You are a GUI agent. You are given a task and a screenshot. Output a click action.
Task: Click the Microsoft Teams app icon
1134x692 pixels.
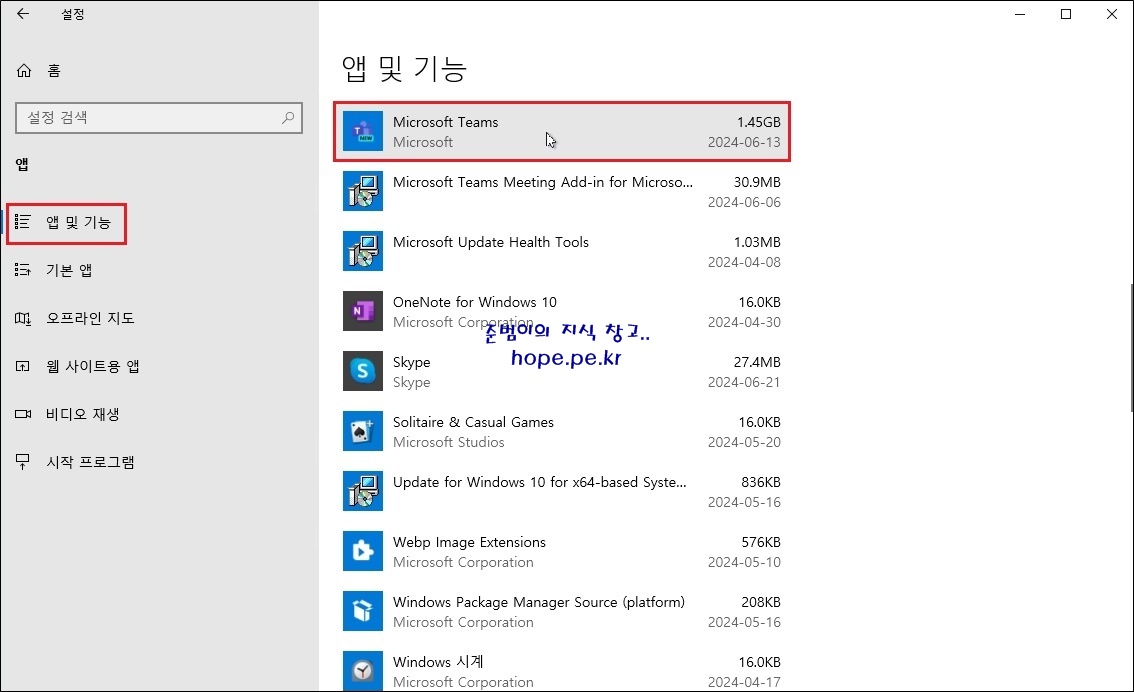tap(362, 132)
